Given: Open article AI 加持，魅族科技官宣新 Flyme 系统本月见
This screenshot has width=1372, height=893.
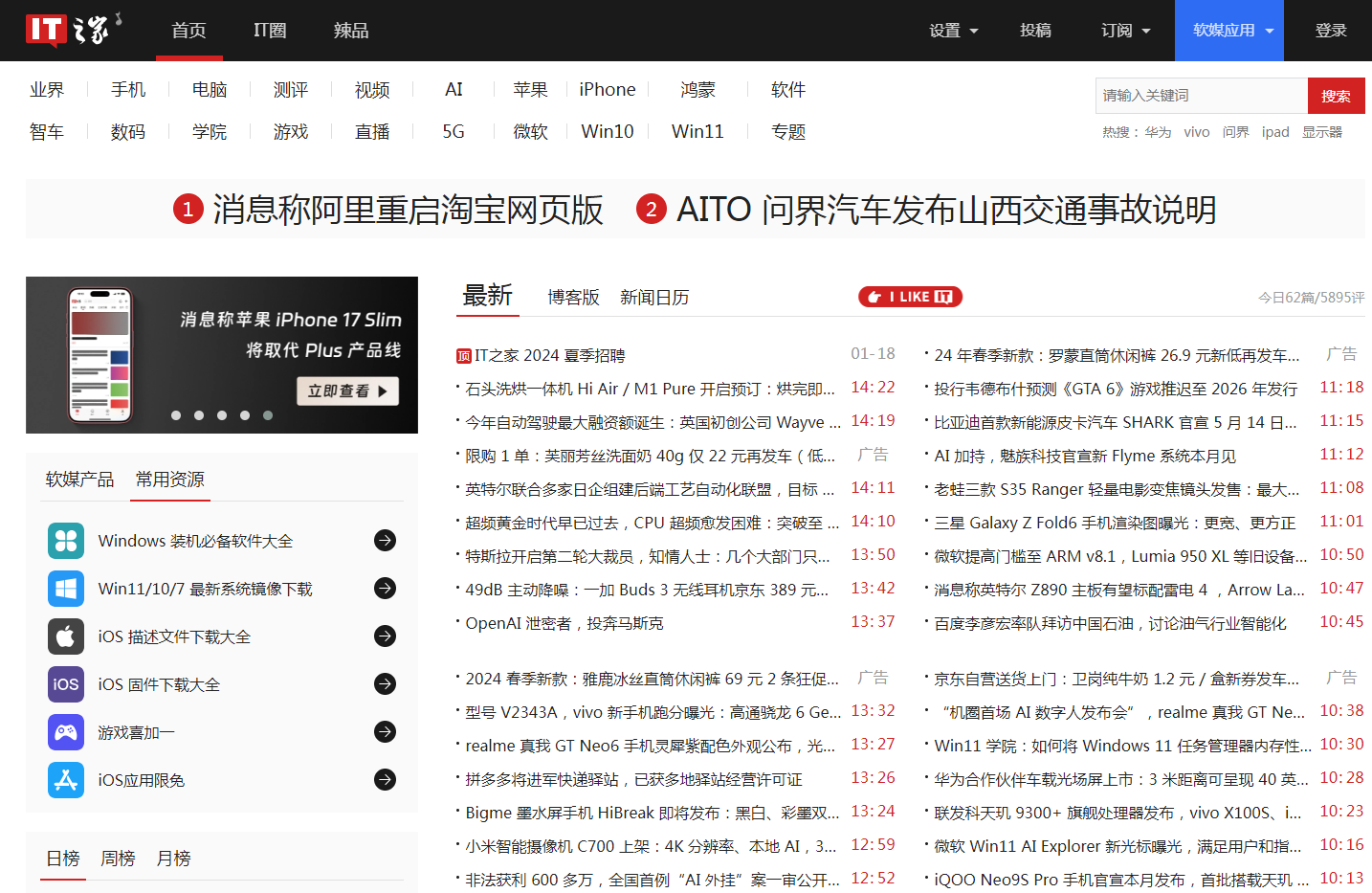Looking at the screenshot, I should pyautogui.click(x=1085, y=457).
